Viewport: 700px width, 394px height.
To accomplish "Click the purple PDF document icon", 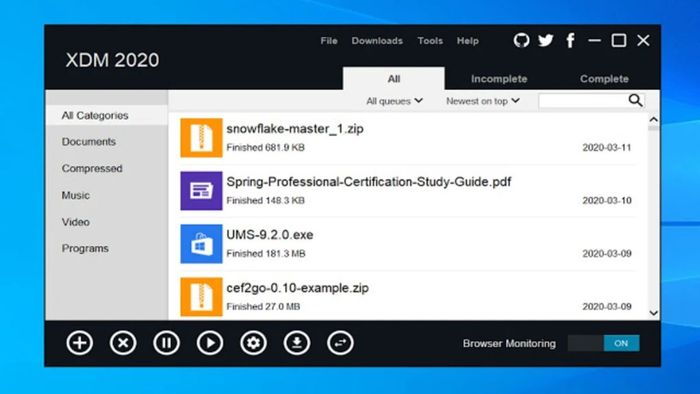I will [201, 191].
